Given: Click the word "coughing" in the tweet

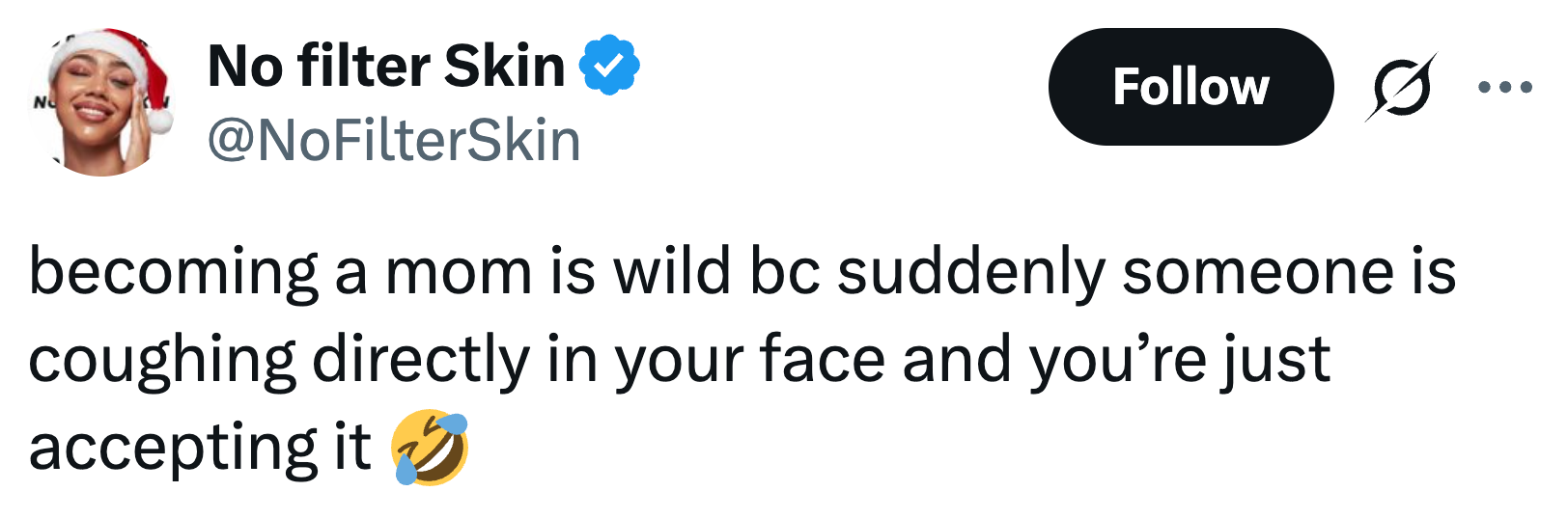Looking at the screenshot, I should tap(161, 362).
